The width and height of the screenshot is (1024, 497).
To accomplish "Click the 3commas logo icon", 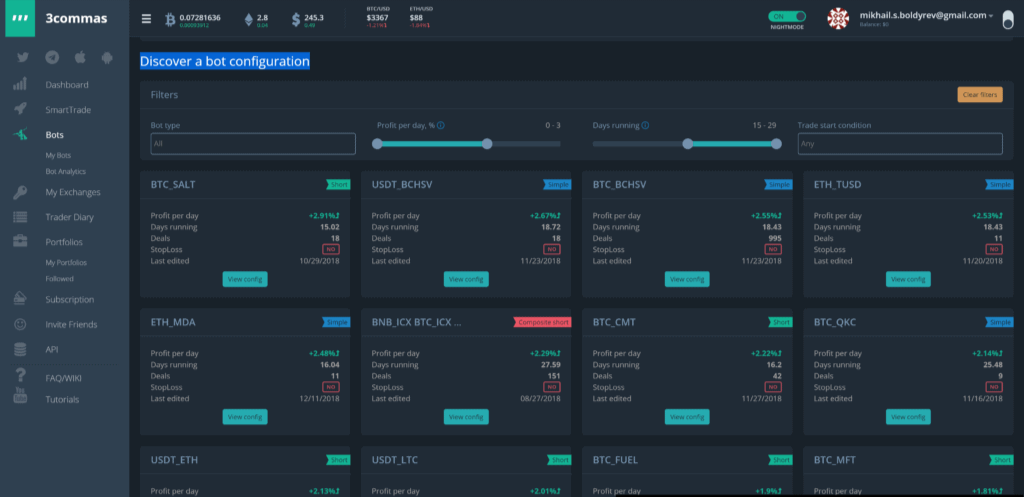I will click(20, 18).
